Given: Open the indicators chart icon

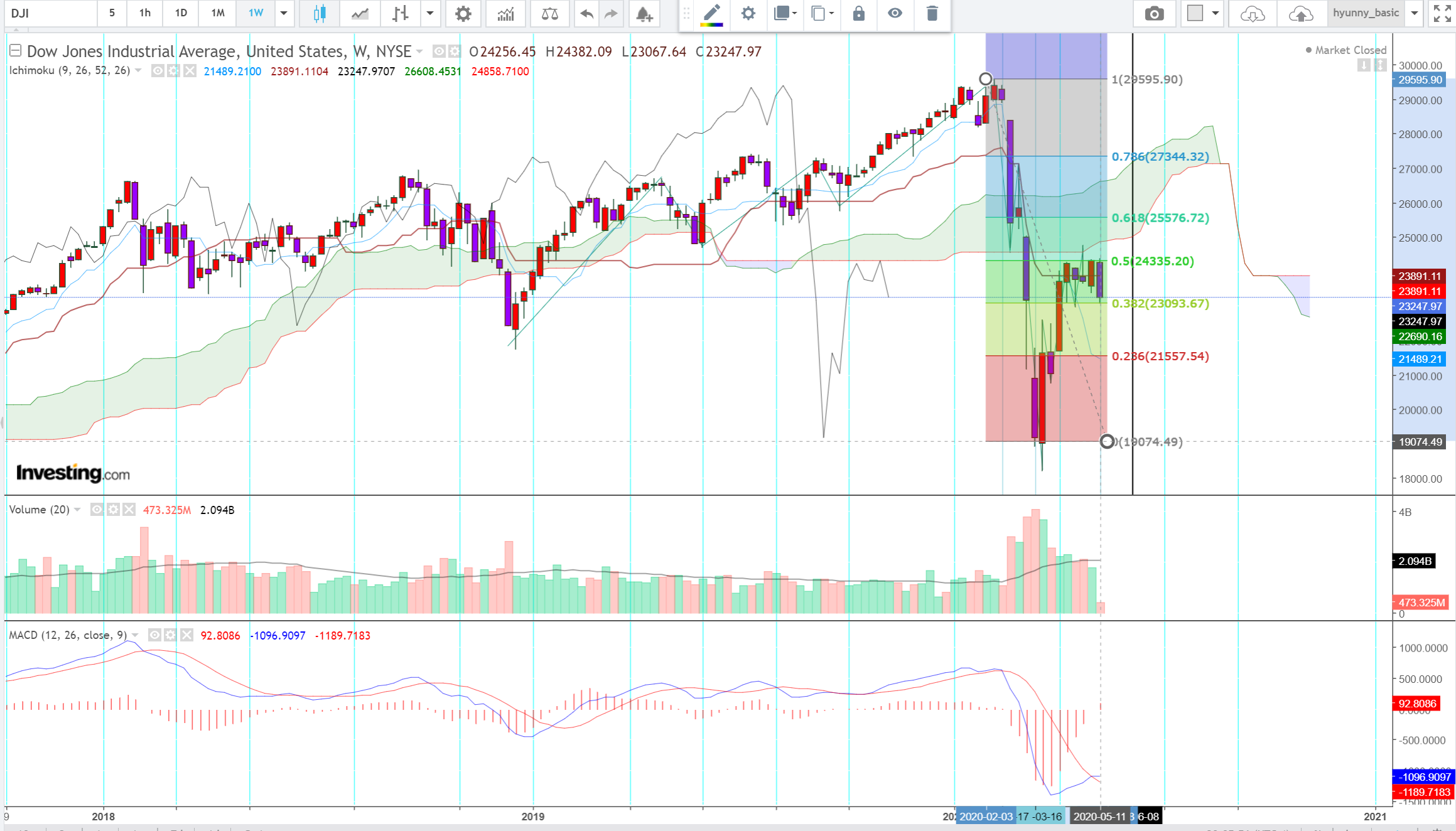Looking at the screenshot, I should [x=505, y=13].
